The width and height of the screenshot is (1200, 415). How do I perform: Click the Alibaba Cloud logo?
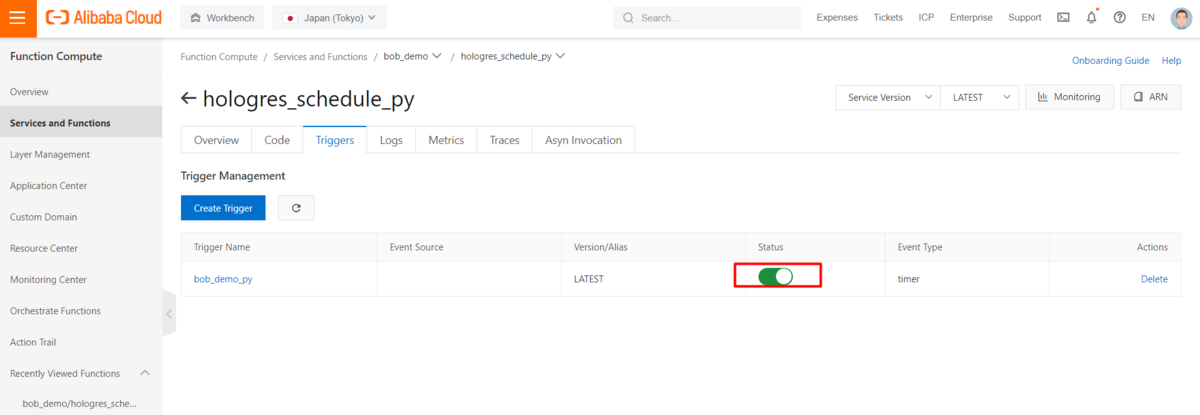click(103, 18)
